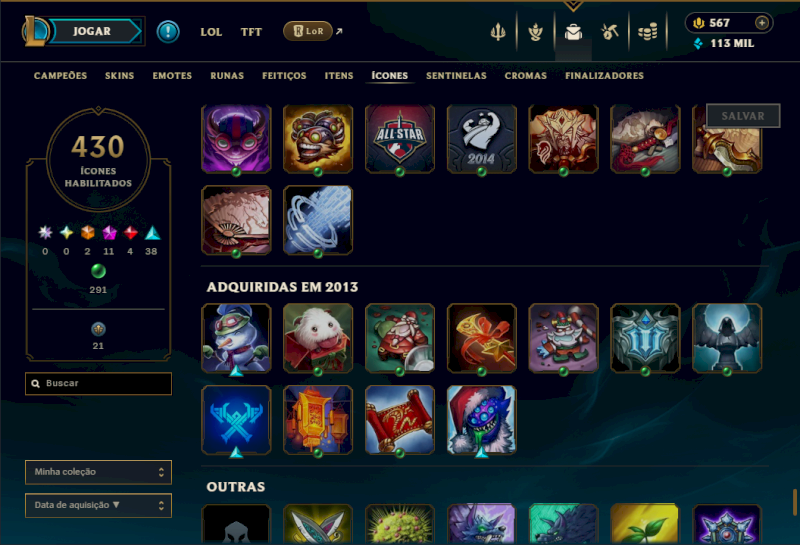Click the JOGAR play button

(x=92, y=31)
